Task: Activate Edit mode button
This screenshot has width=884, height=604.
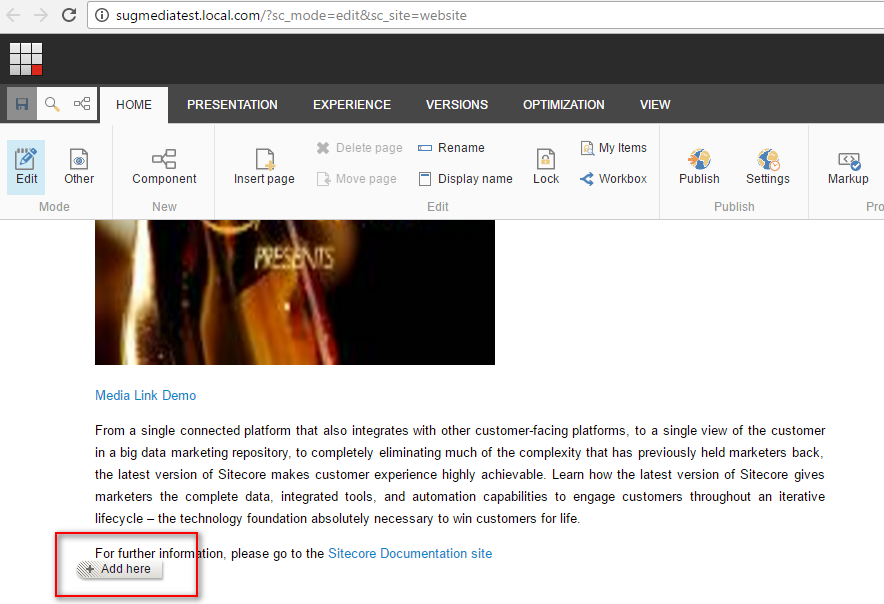Action: [26, 167]
